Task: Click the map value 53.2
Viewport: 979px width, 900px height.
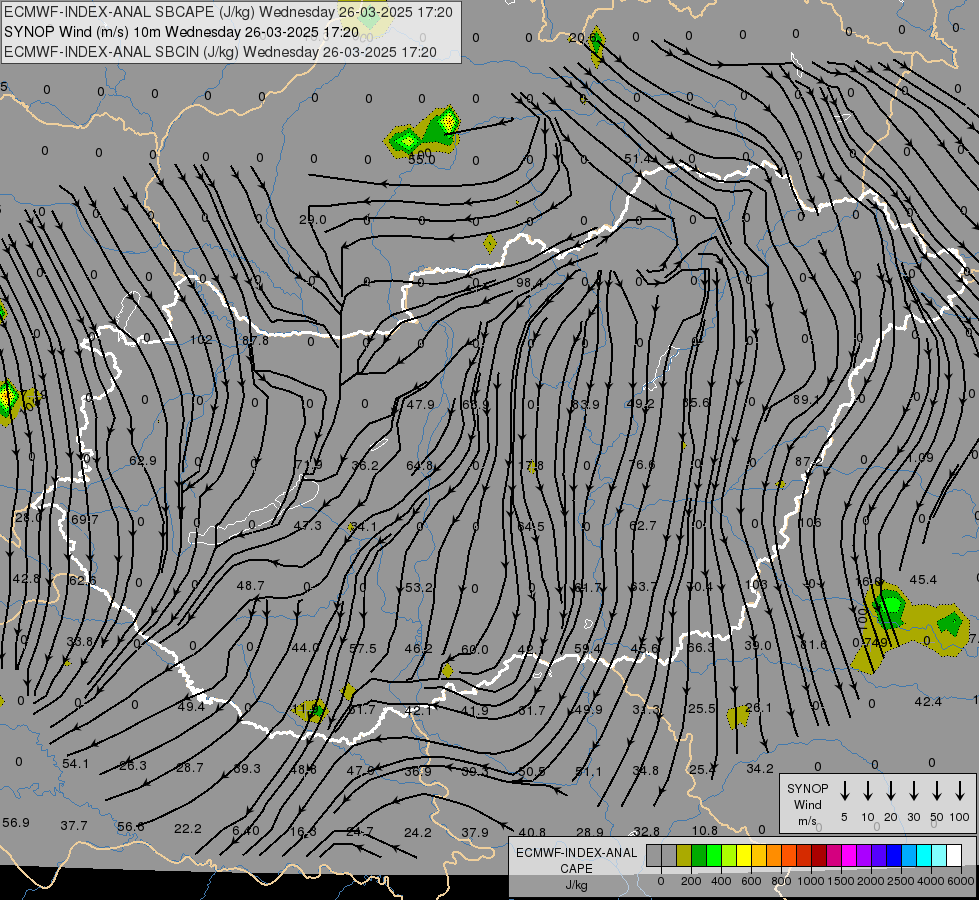Action: (418, 588)
